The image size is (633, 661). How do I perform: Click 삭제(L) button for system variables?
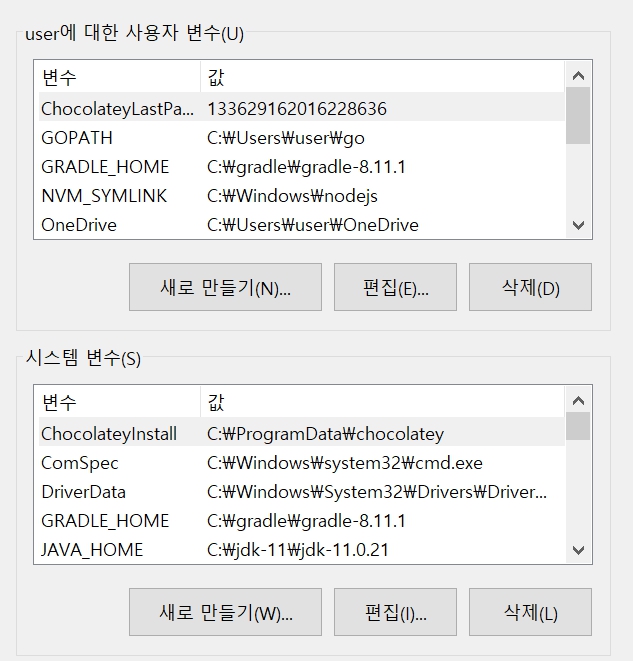point(530,612)
